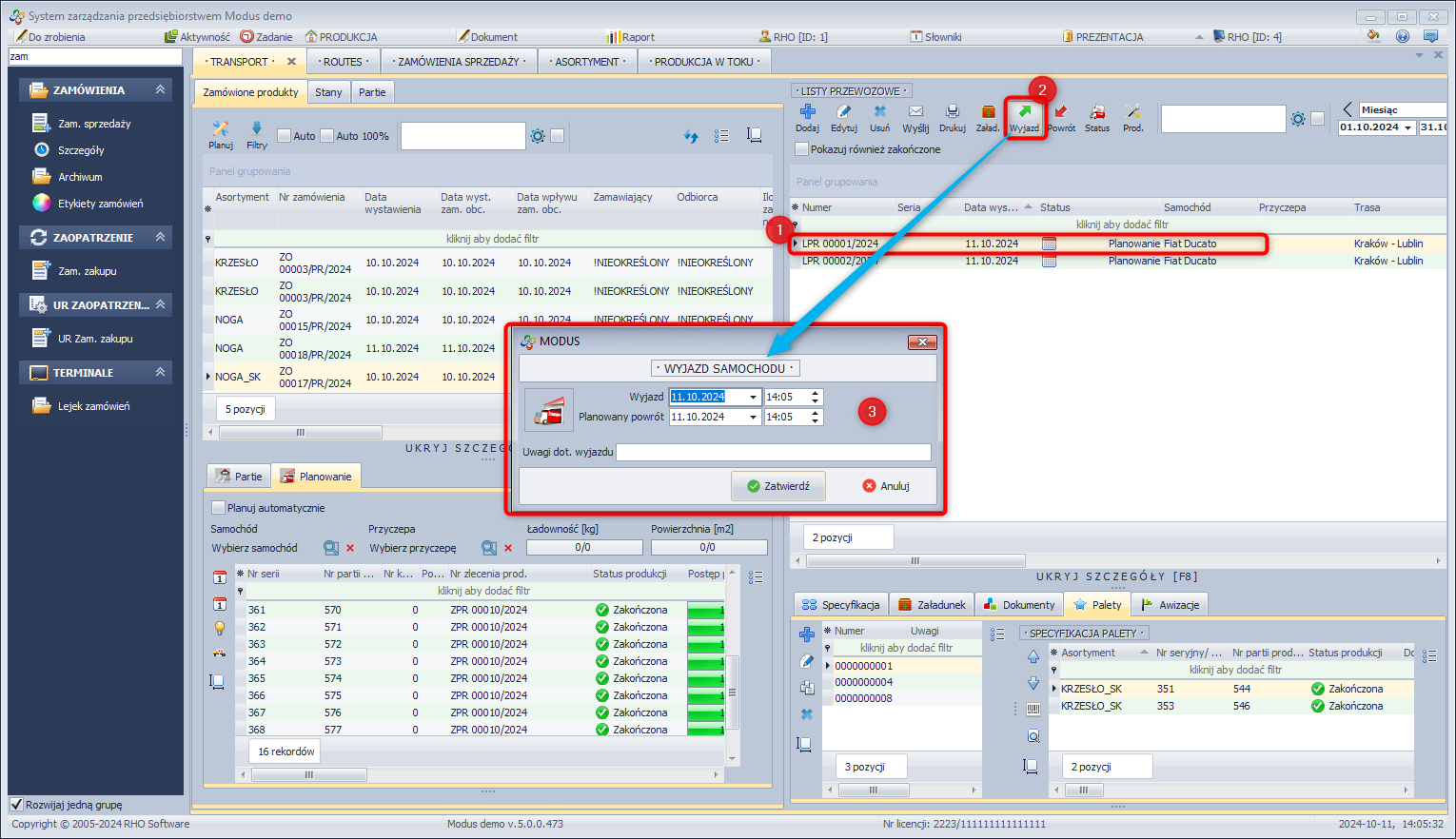Increase the Wyjazd time with the up spinner

816,393
